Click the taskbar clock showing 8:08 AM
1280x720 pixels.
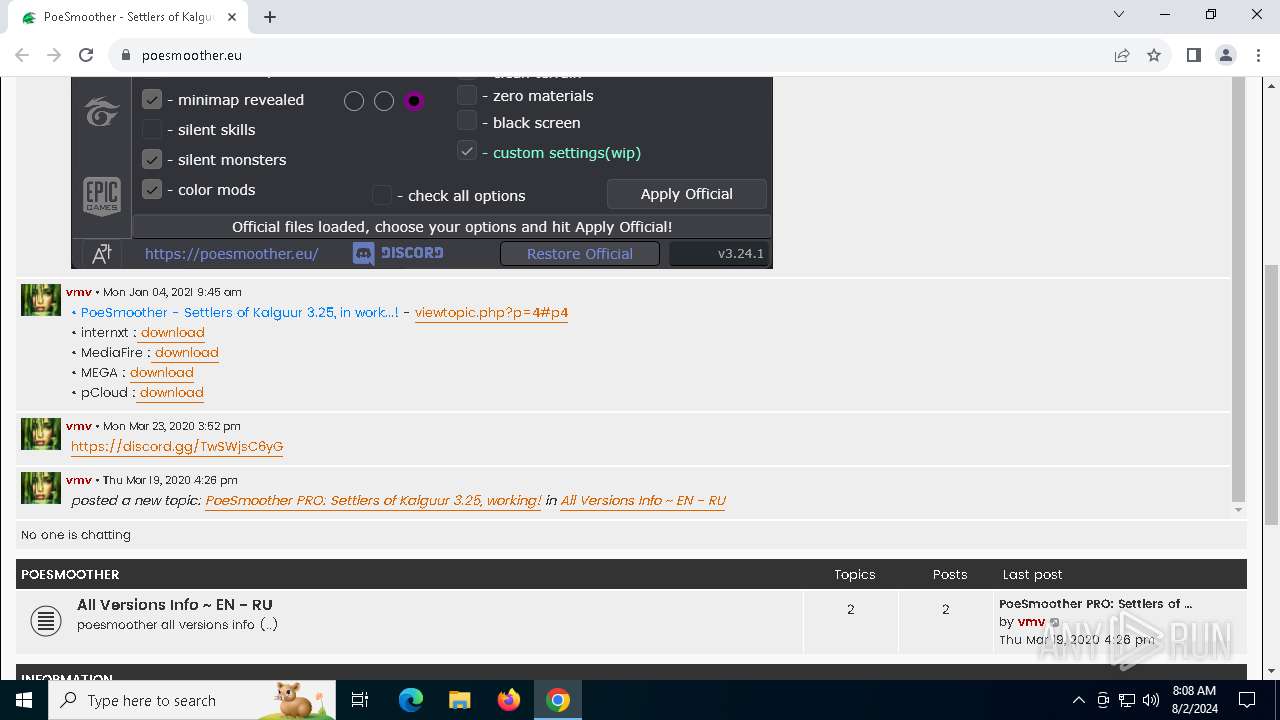pyautogui.click(x=1194, y=700)
